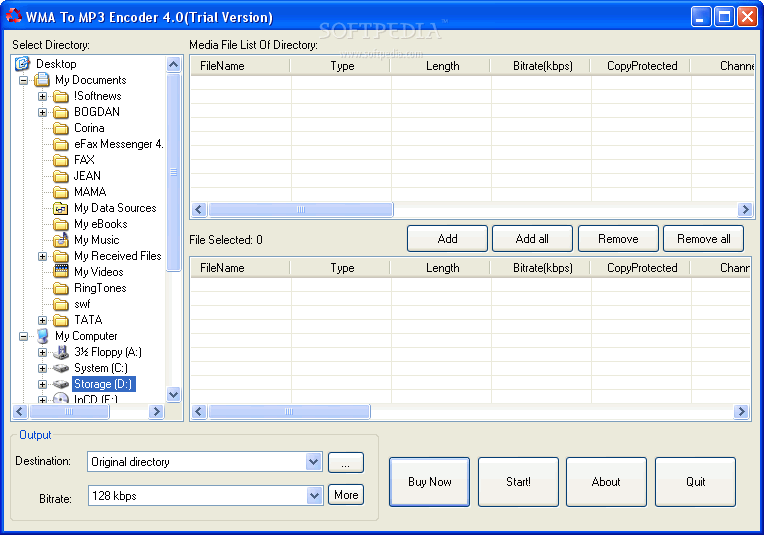Click the application logo in title bar
Viewport: 764px width, 535px height.
click(13, 16)
